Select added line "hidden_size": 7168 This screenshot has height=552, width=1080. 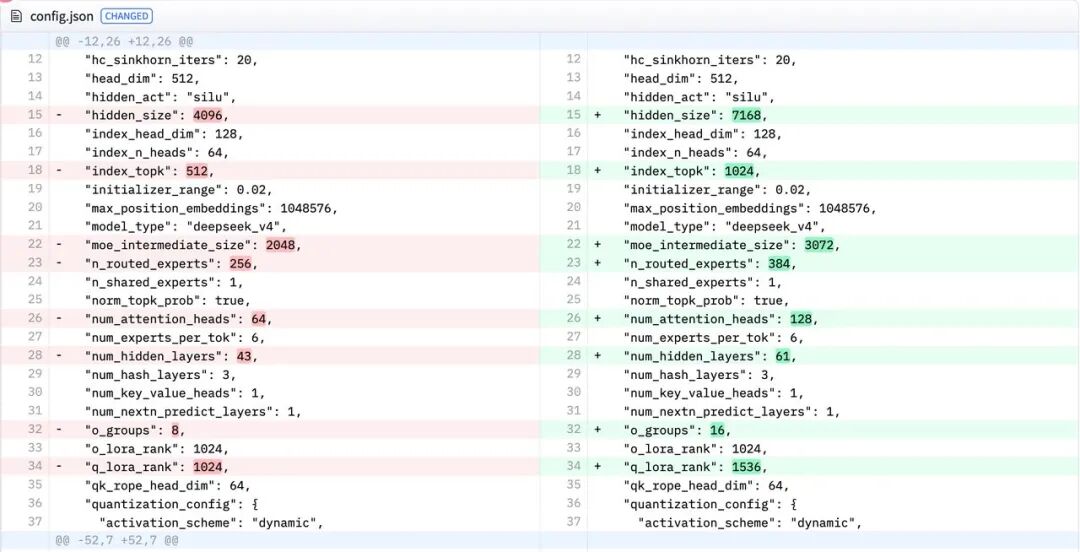tap(810, 115)
